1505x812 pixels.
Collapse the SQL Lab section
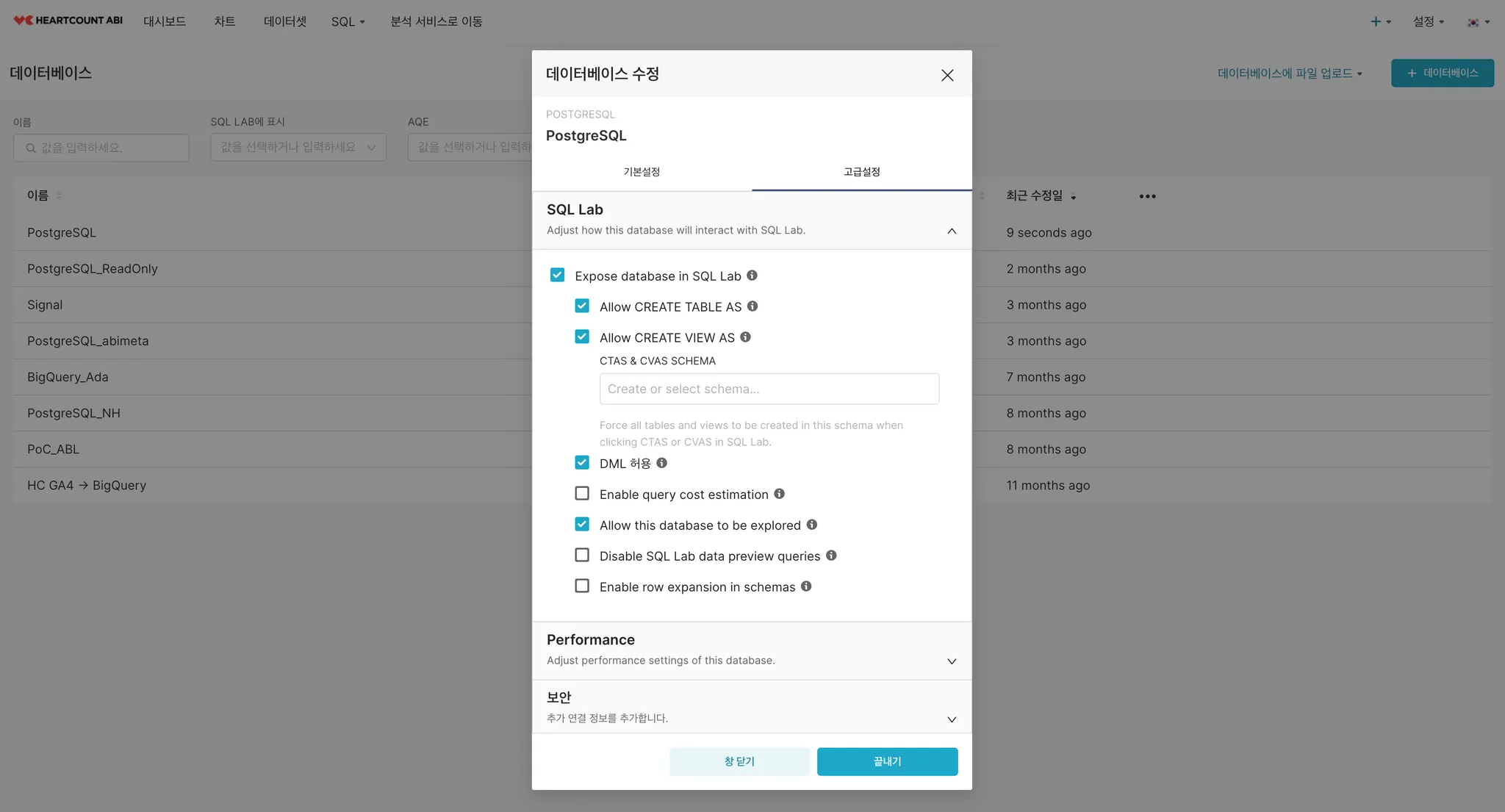[x=951, y=231]
